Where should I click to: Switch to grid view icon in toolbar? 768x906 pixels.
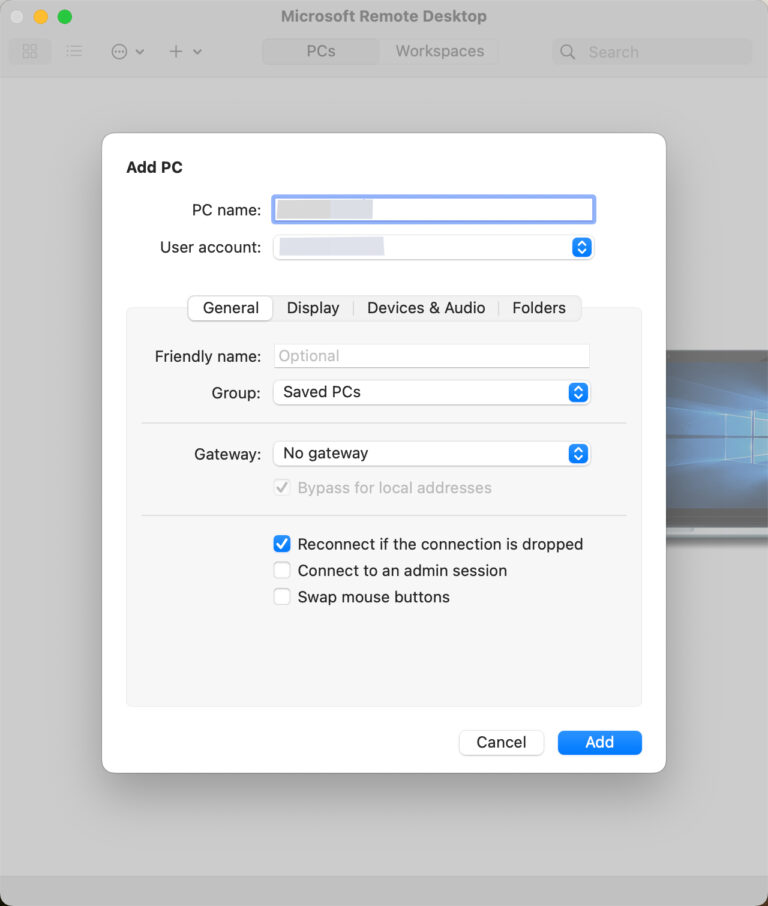point(30,51)
